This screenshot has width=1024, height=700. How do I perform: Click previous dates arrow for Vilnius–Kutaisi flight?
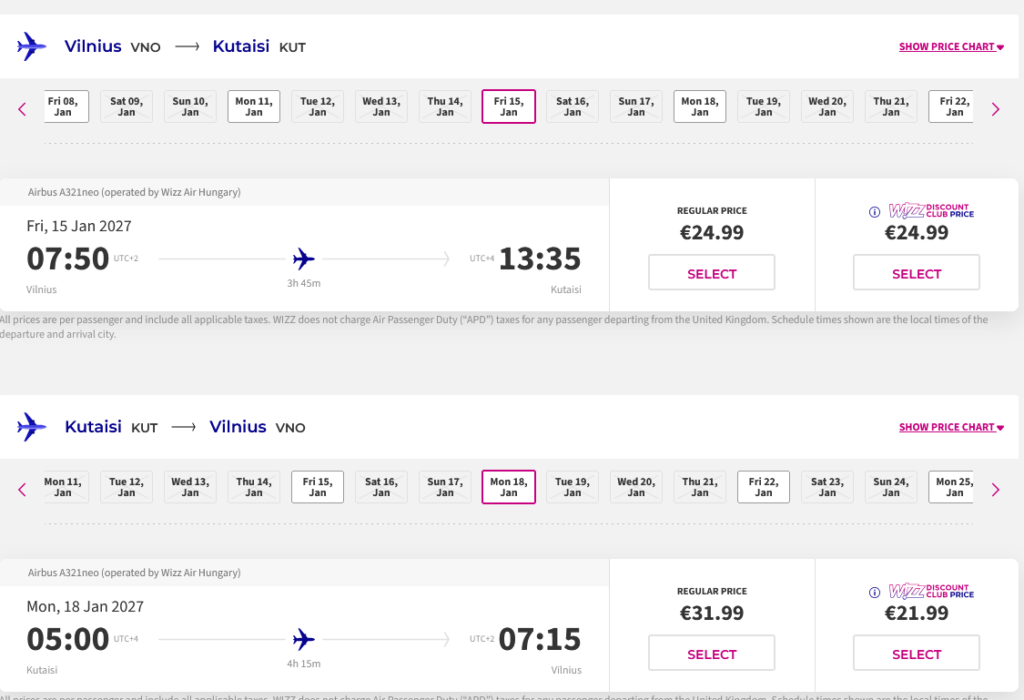(x=22, y=109)
